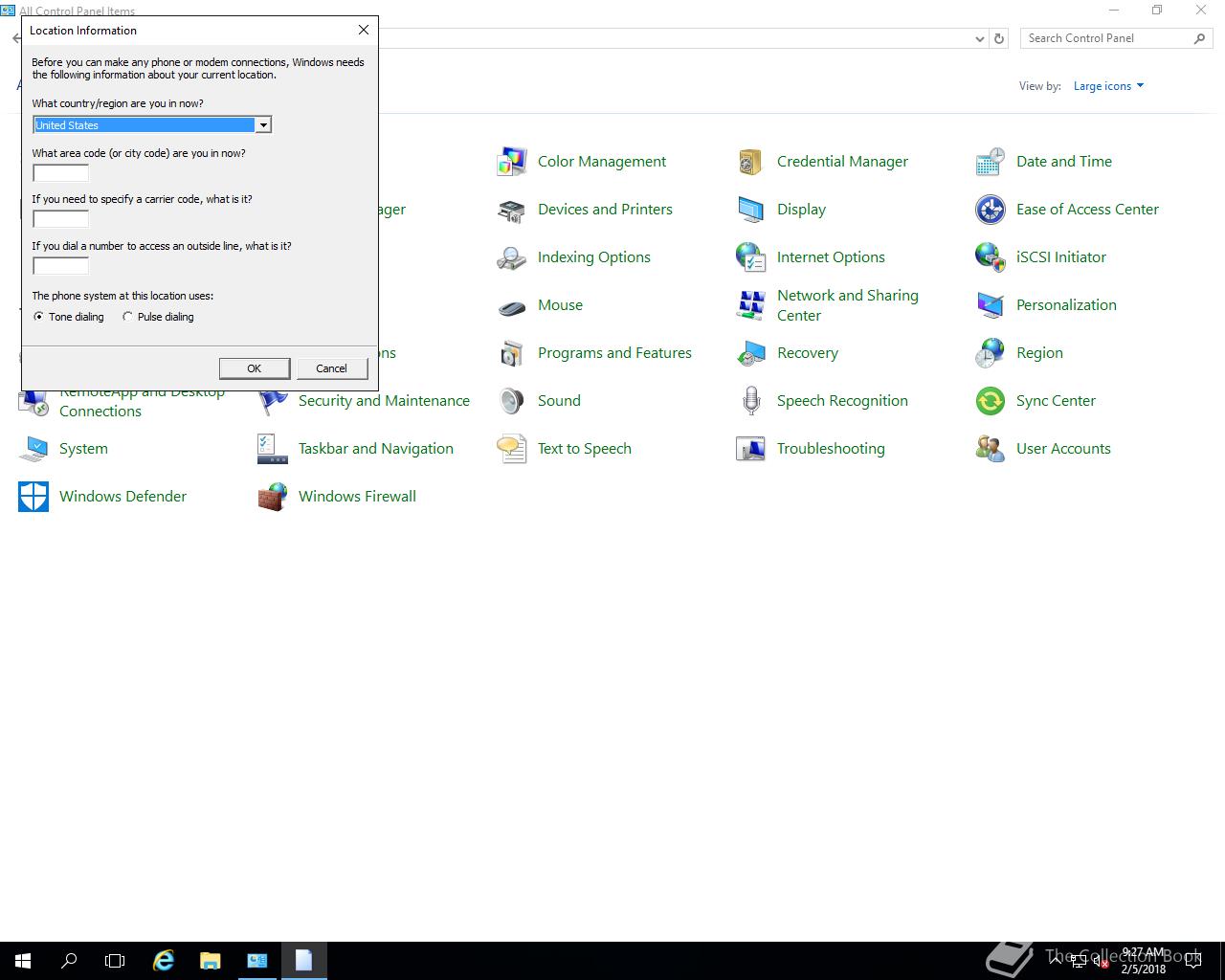Open the Display monitor icon

pos(751,210)
